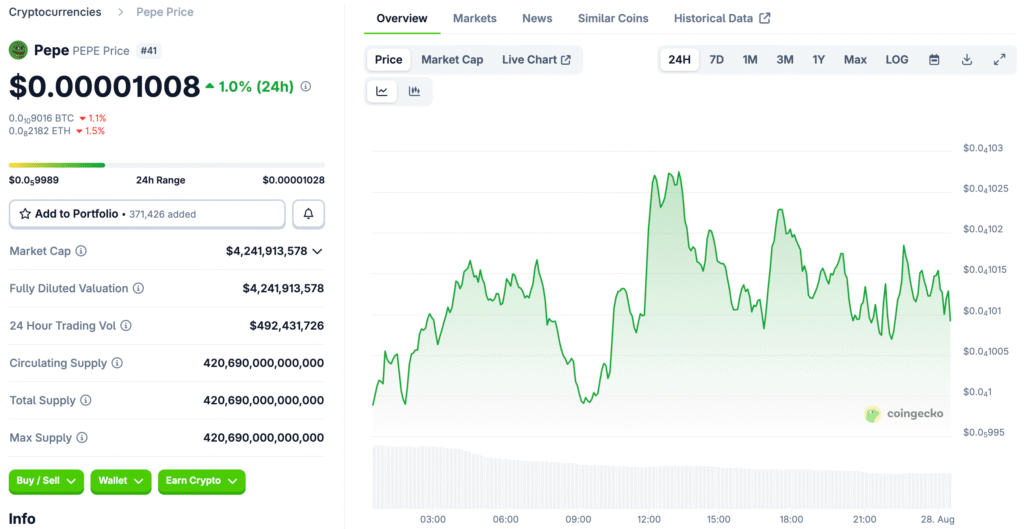Click the Fully Diluted Valuation info icon
Viewport: 1024px width, 529px height.
point(138,288)
